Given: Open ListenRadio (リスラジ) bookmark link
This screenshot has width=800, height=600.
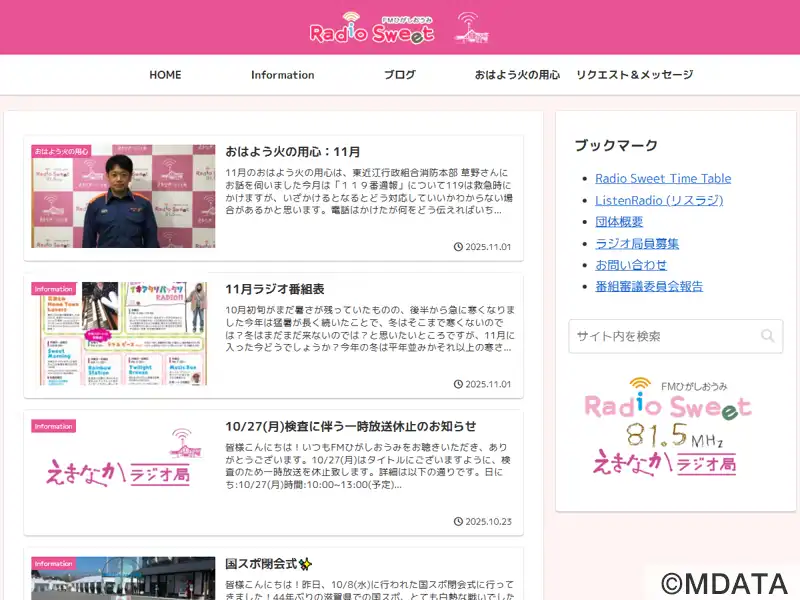Looking at the screenshot, I should [658, 200].
